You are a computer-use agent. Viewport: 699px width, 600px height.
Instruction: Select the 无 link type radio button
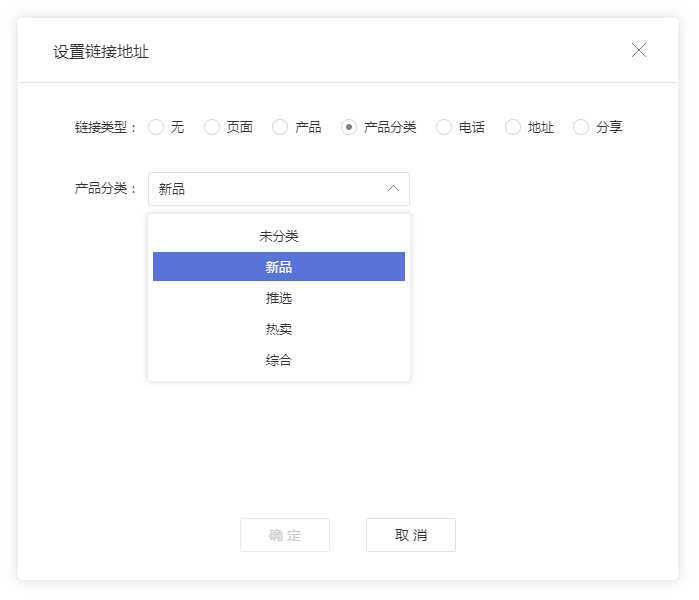coord(156,127)
